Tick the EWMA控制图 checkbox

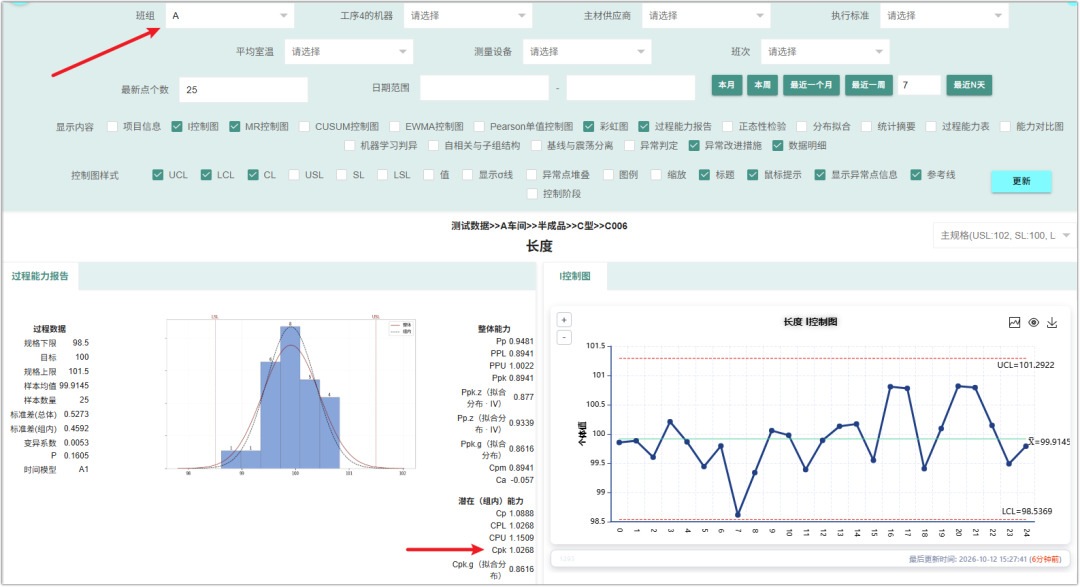pos(395,127)
